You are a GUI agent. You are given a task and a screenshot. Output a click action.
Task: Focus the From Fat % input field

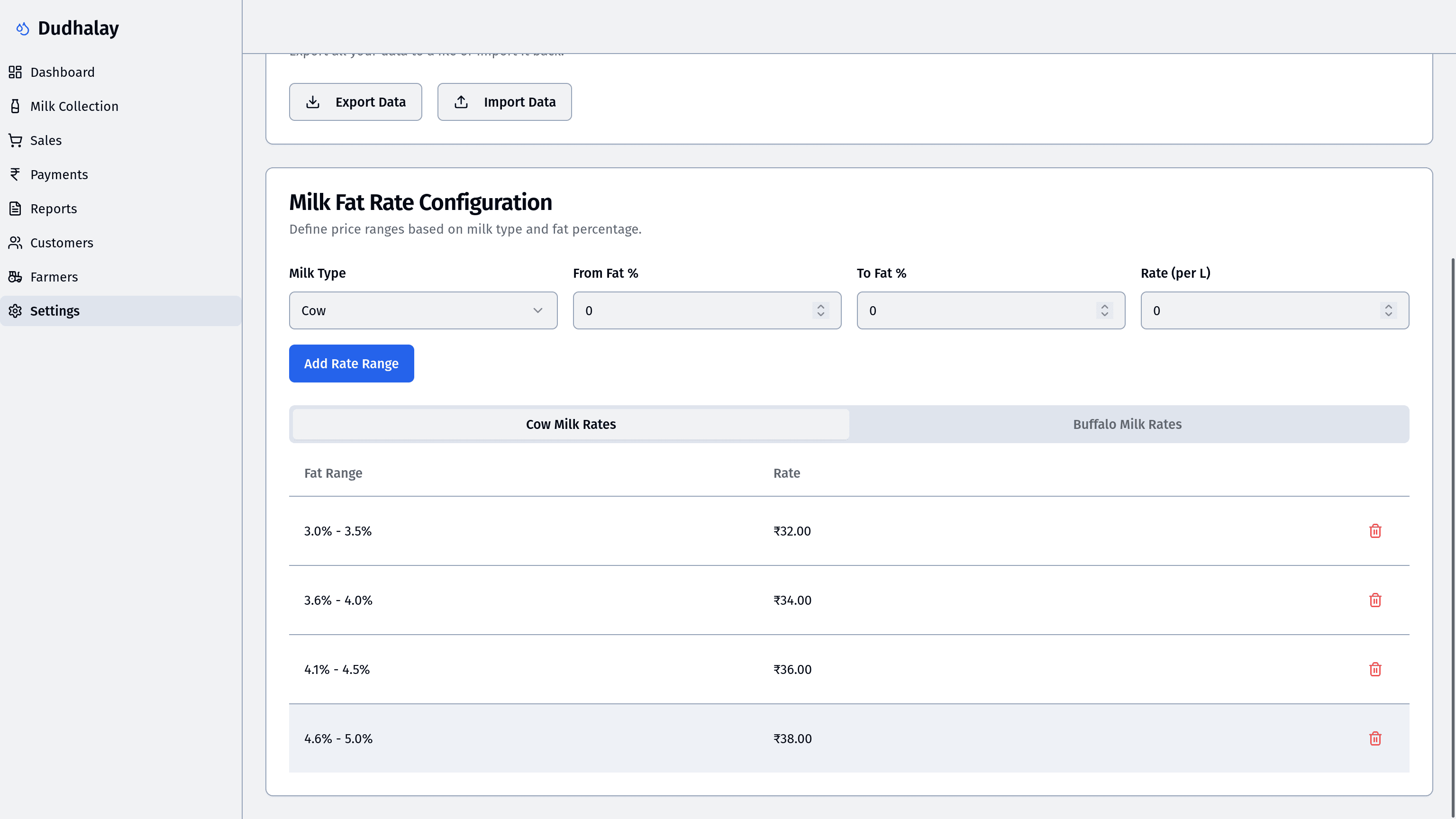692,310
